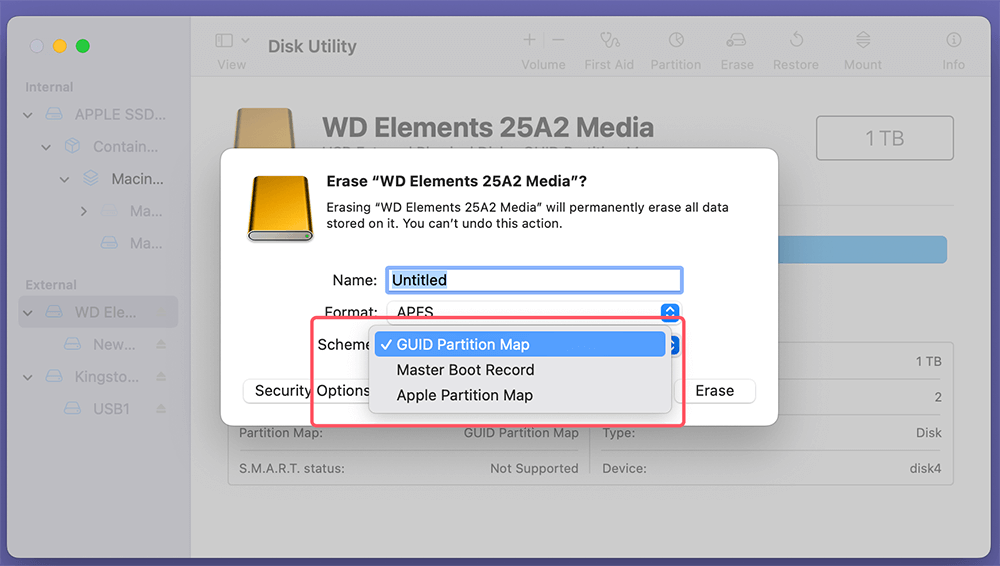The image size is (1000, 566).
Task: Click the S.M.A.R.T. status Not Supported value
Action: click(x=534, y=468)
